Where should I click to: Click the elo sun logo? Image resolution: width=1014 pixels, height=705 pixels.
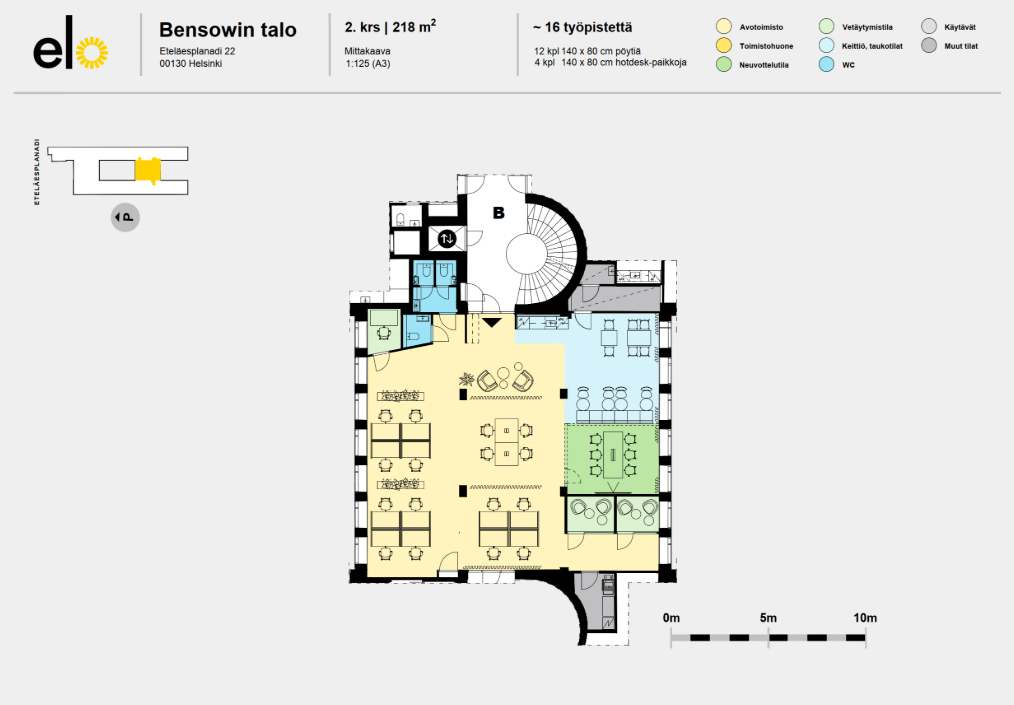(91, 52)
